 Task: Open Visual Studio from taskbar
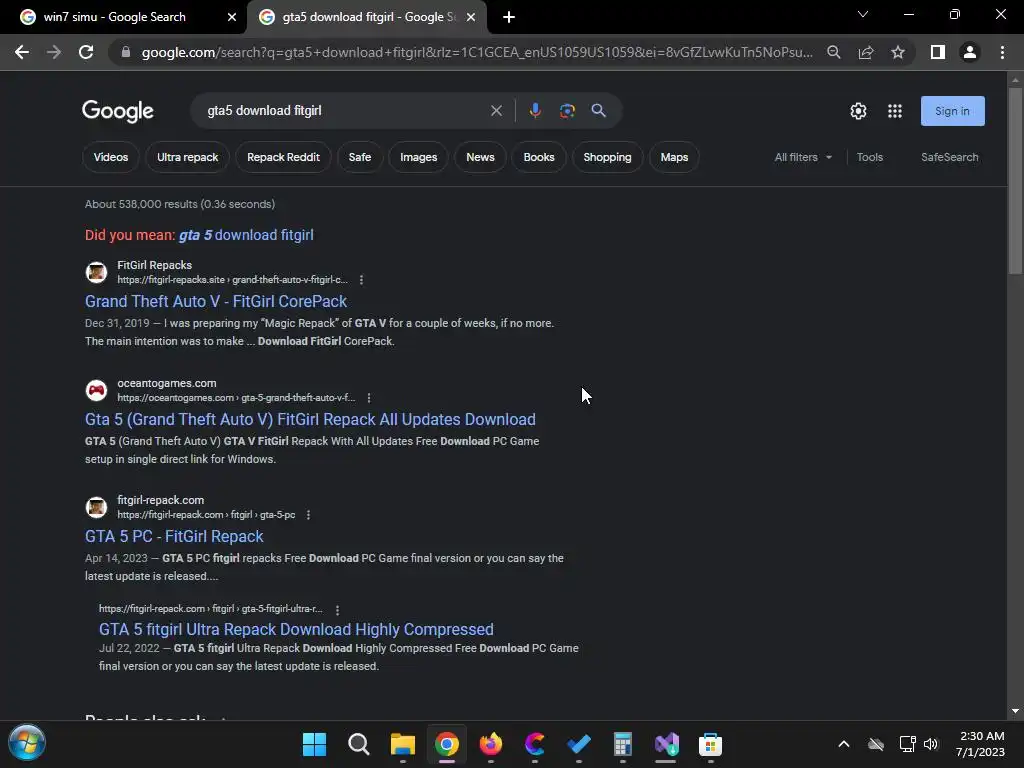(667, 744)
